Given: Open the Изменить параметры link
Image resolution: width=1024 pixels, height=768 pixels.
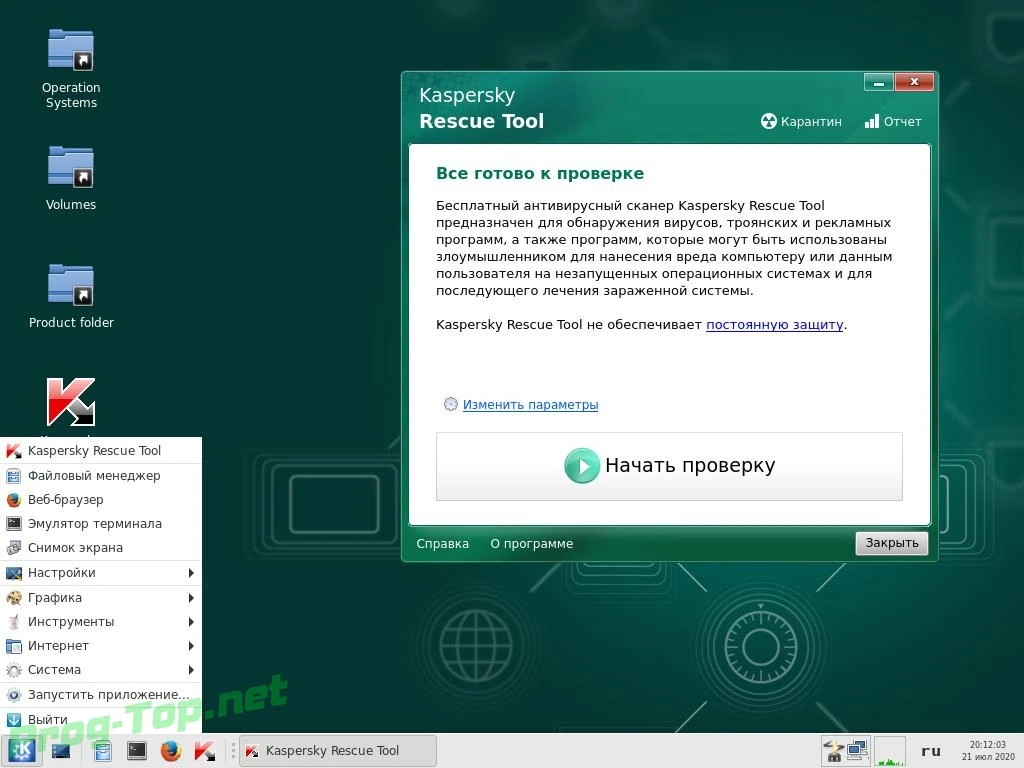Looking at the screenshot, I should (530, 404).
